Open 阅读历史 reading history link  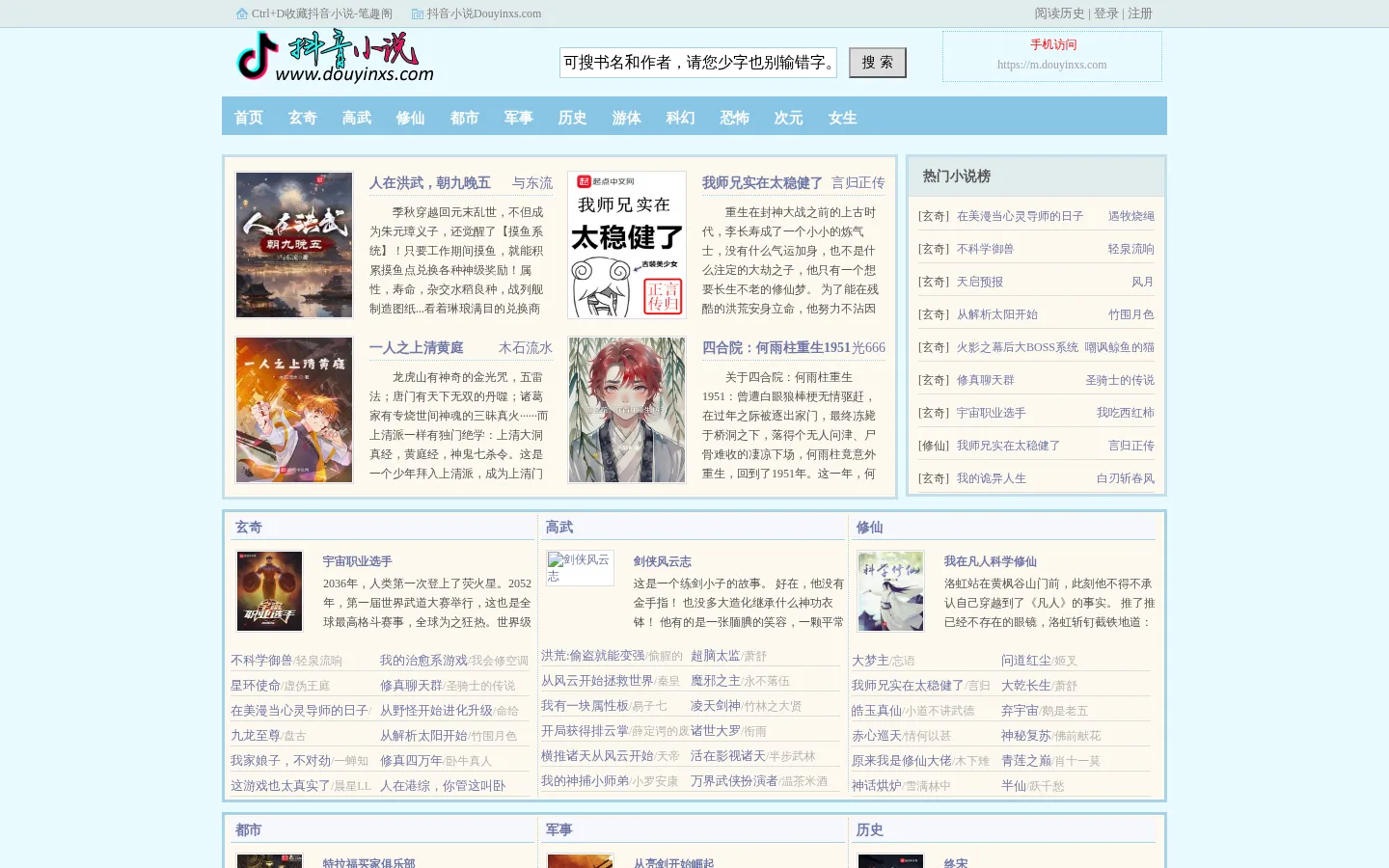point(1059,14)
